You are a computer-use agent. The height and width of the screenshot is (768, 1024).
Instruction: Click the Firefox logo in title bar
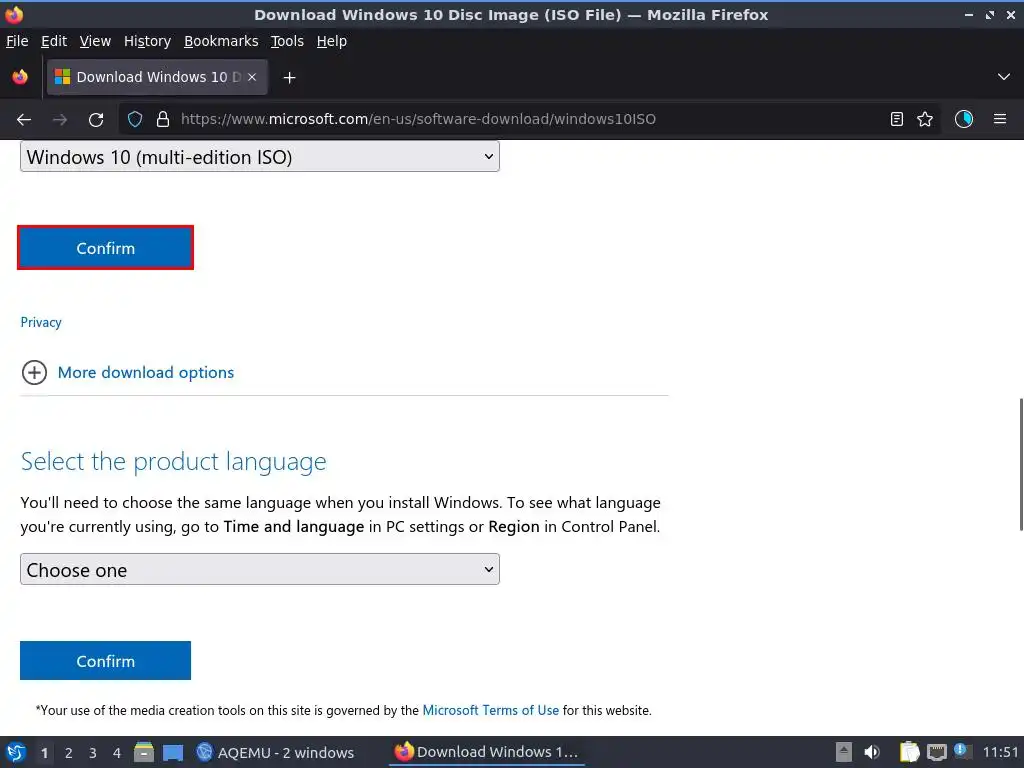point(14,14)
